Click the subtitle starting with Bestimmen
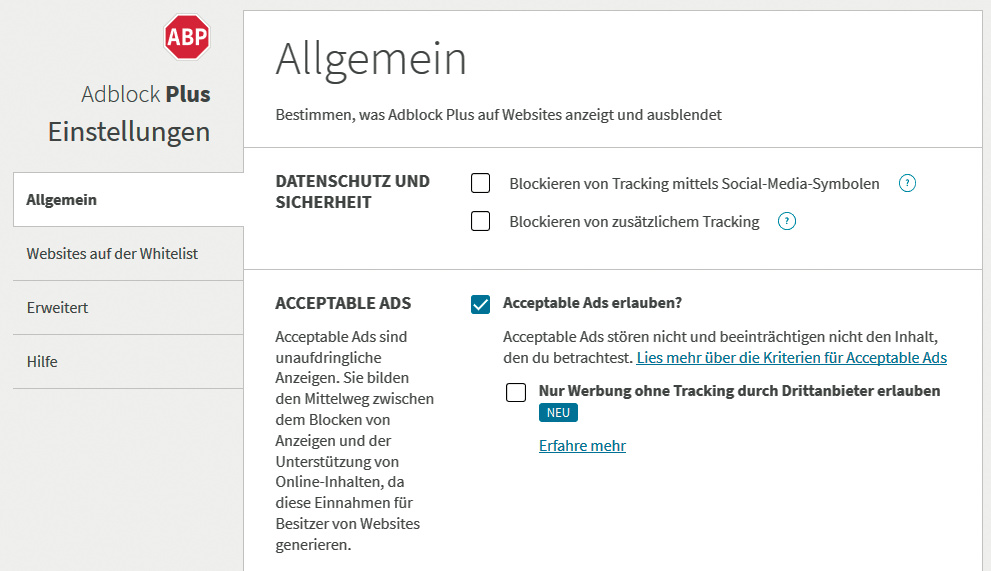 coord(498,115)
